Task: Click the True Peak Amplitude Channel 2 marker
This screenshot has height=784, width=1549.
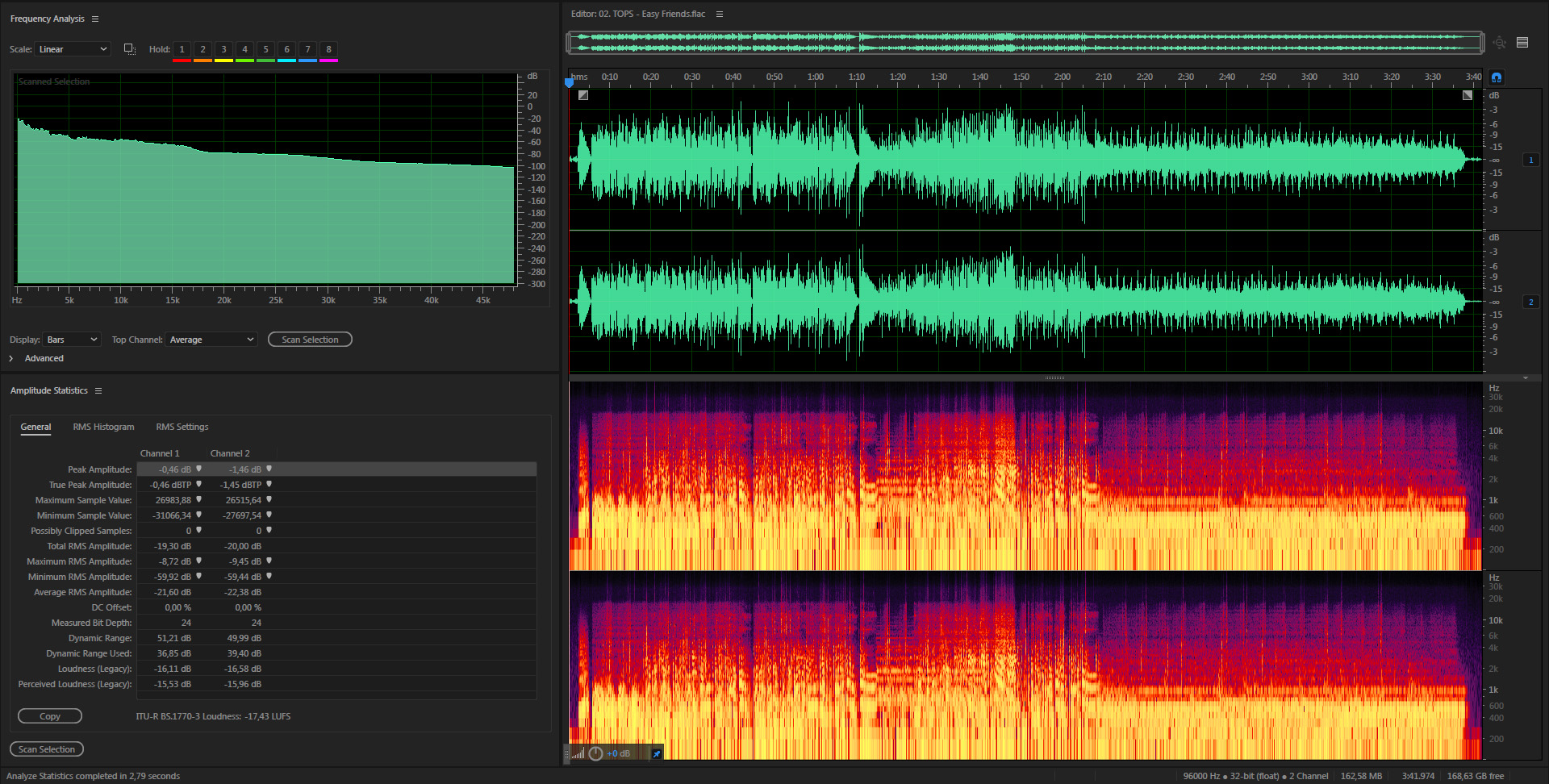Action: [269, 484]
